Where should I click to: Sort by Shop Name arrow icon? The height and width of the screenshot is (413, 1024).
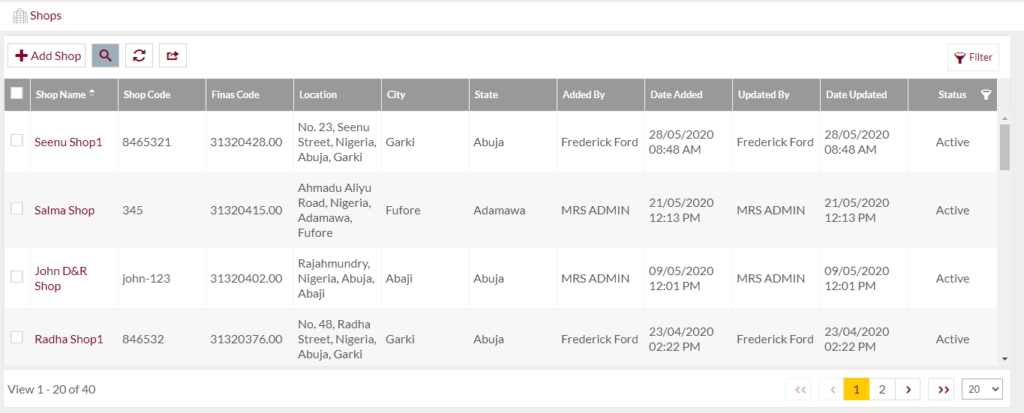(x=93, y=94)
